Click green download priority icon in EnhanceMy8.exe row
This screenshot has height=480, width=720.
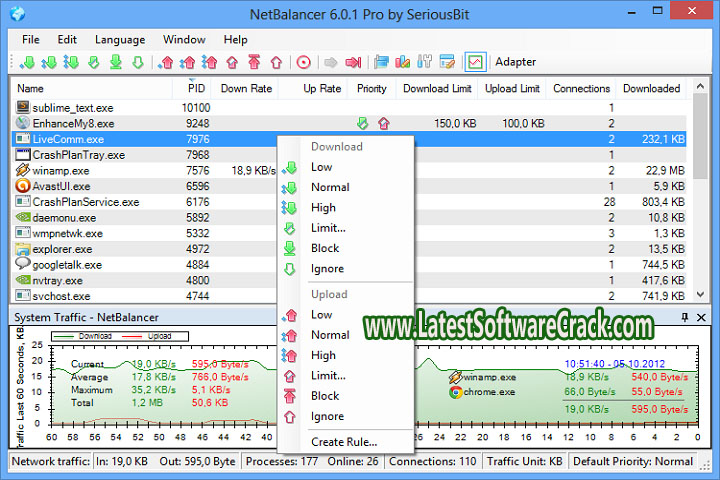point(362,124)
